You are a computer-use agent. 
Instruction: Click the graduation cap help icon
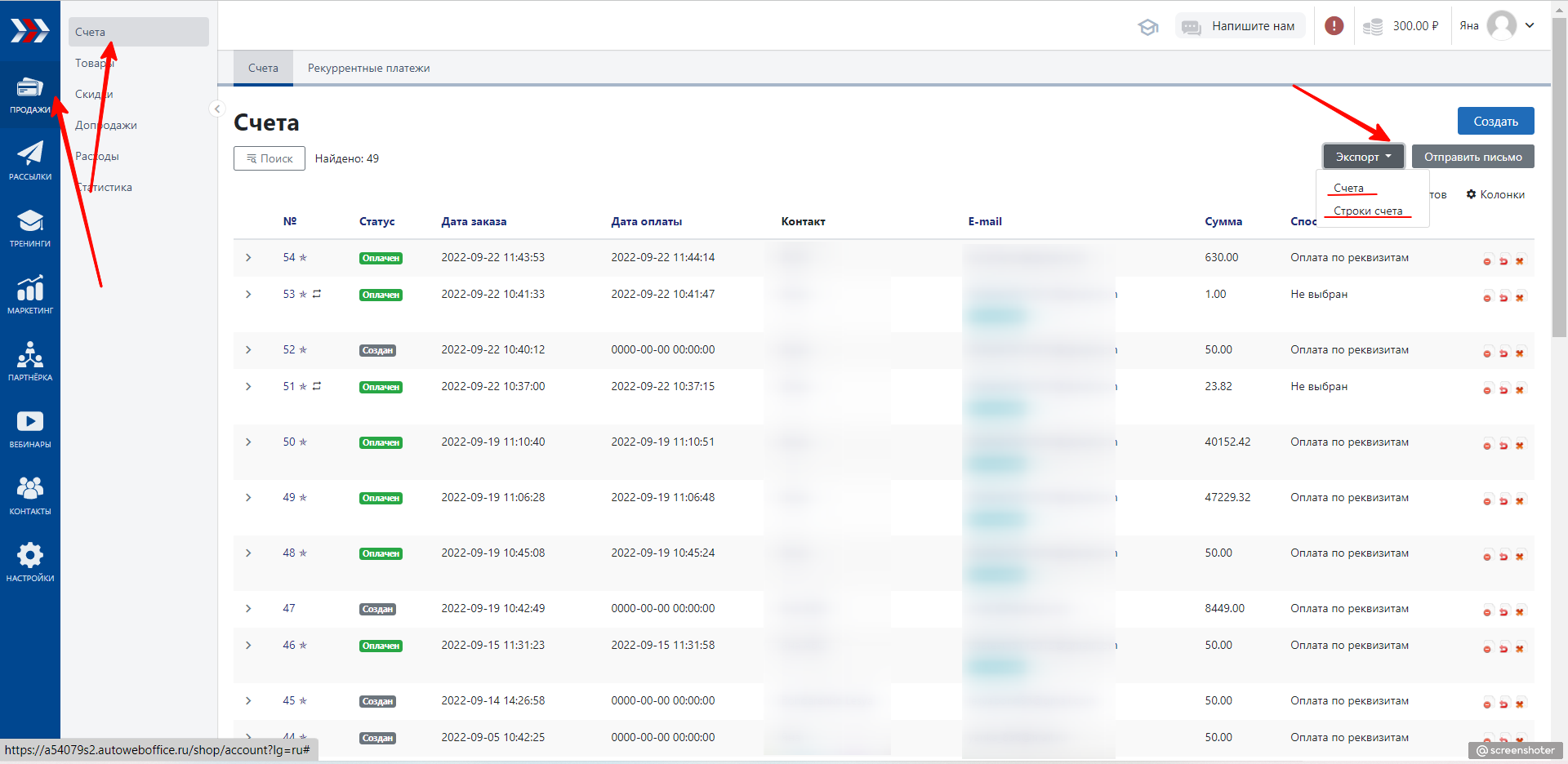[1147, 27]
